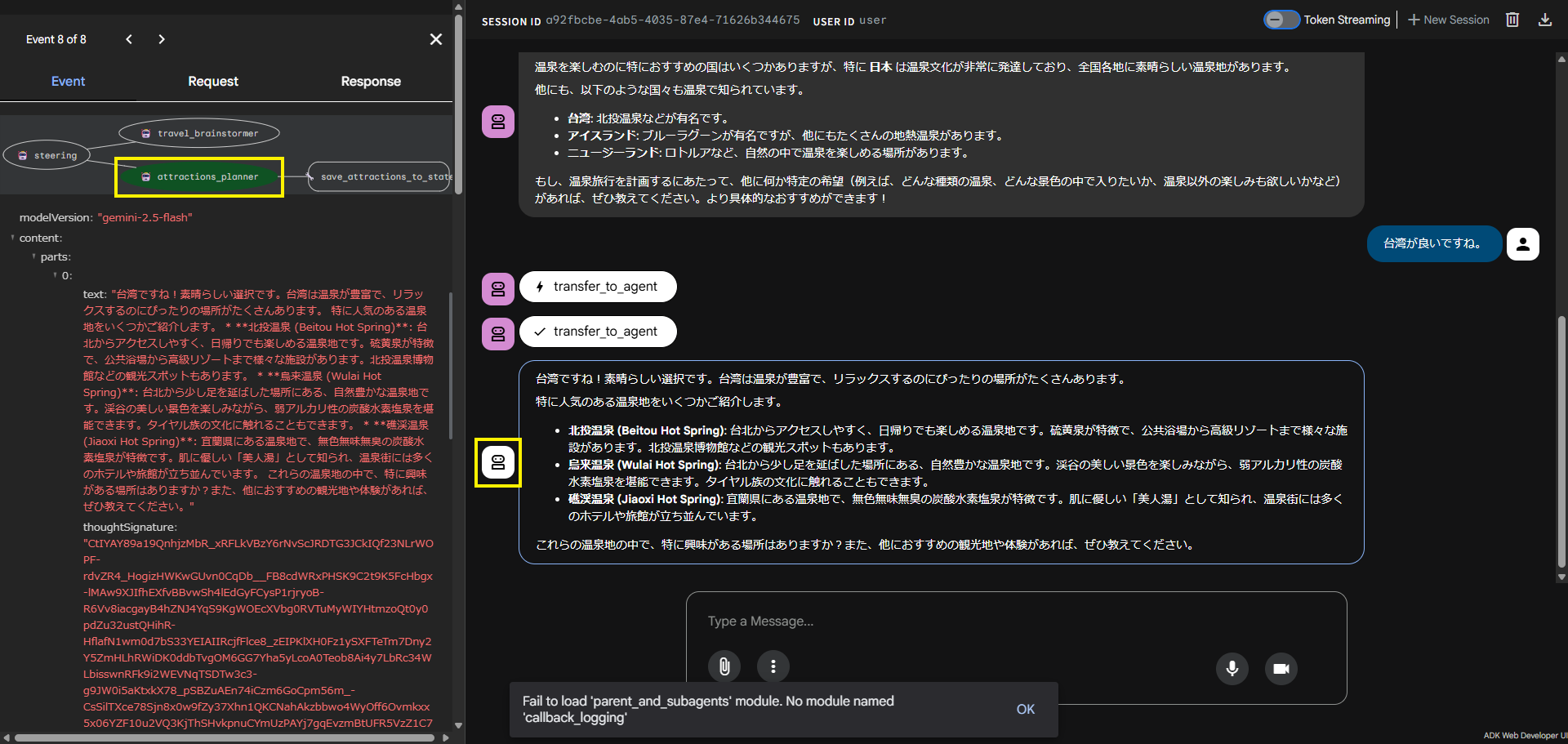Switch to the Request tab

pyautogui.click(x=213, y=82)
